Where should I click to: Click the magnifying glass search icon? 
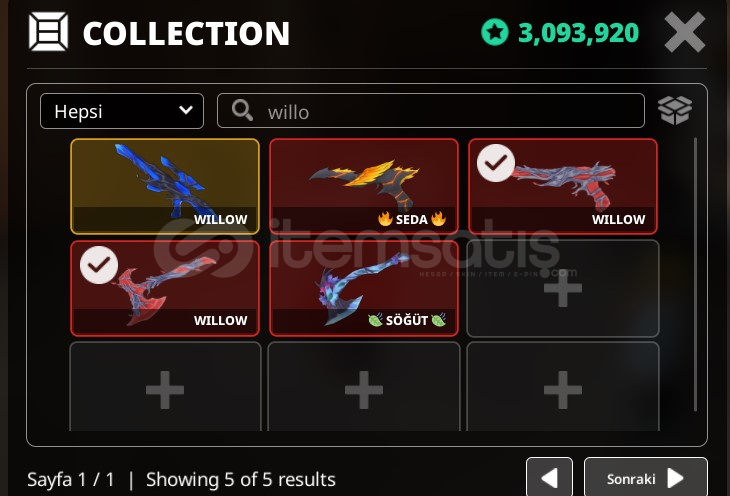pos(242,111)
